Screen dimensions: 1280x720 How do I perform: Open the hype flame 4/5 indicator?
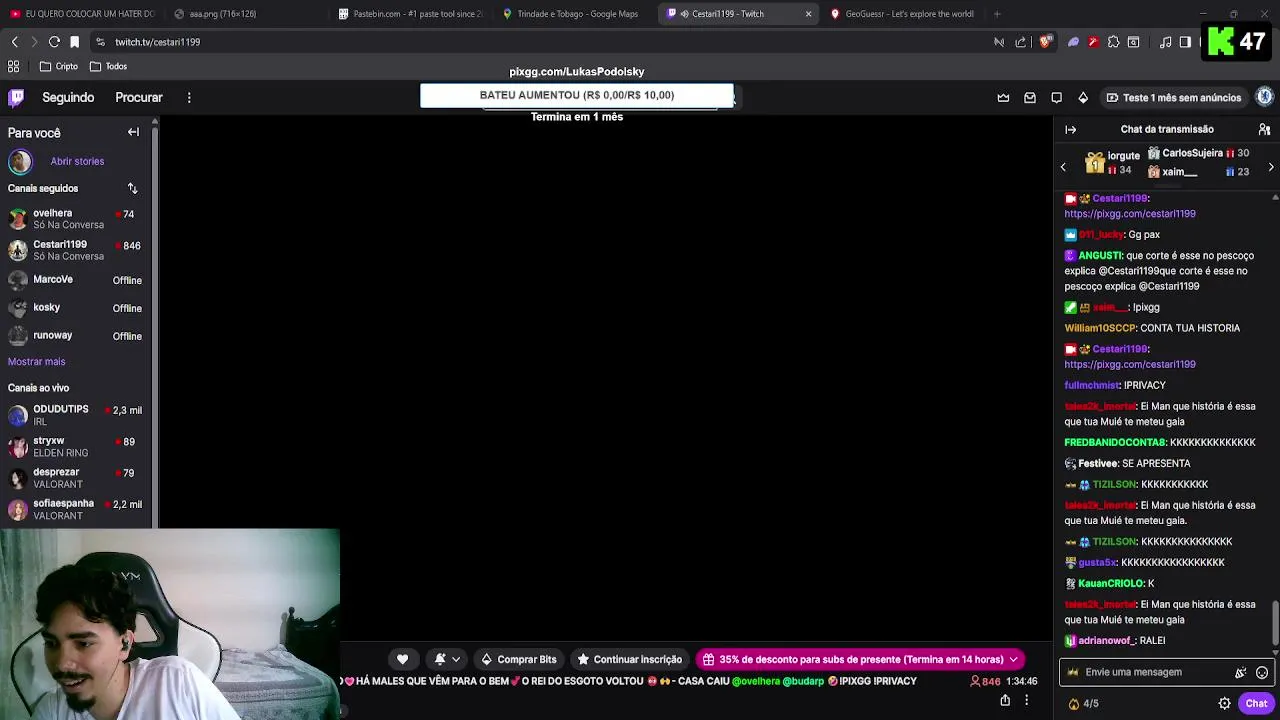tap(1084, 704)
